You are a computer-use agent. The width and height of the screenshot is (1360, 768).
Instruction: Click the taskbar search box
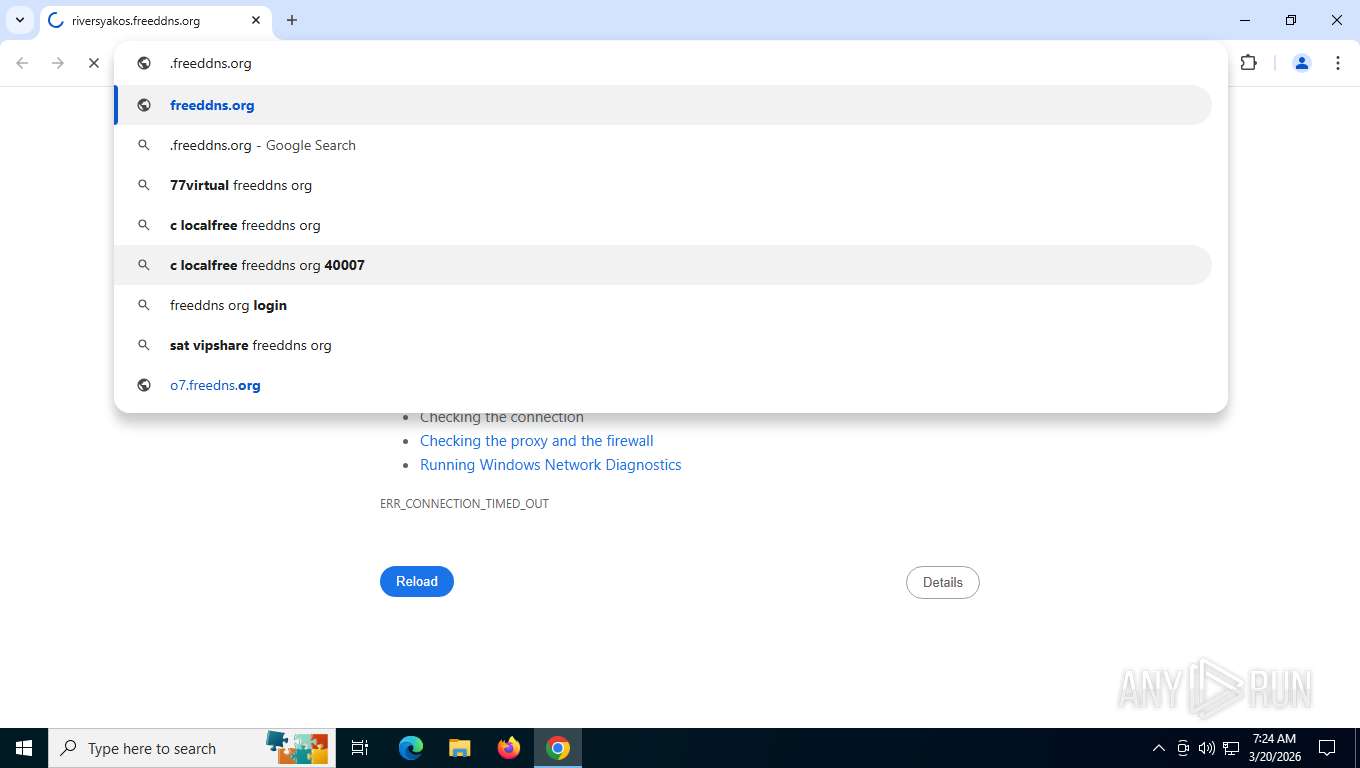tap(192, 748)
